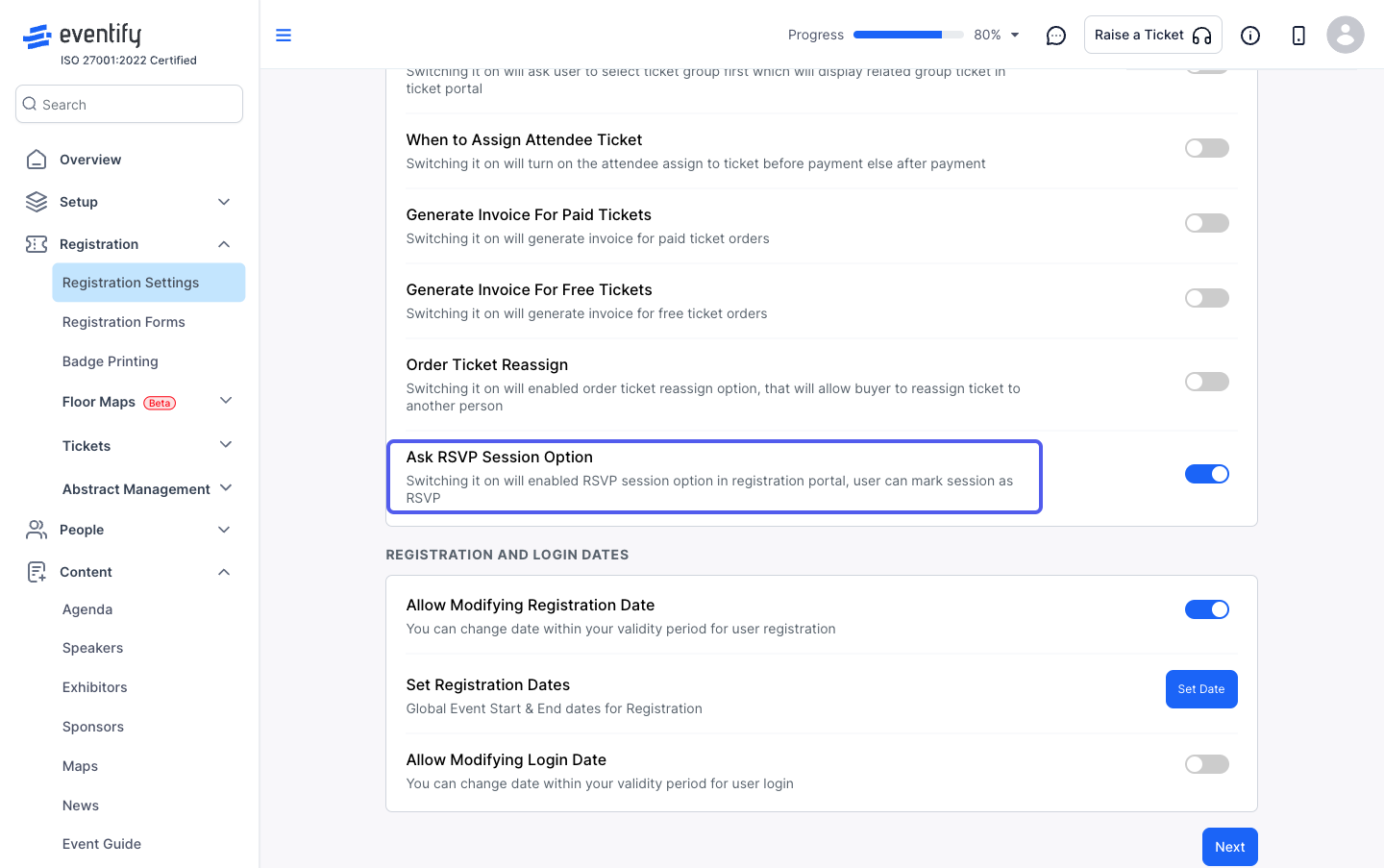Open the Sponsors page
The image size is (1384, 868).
(93, 727)
